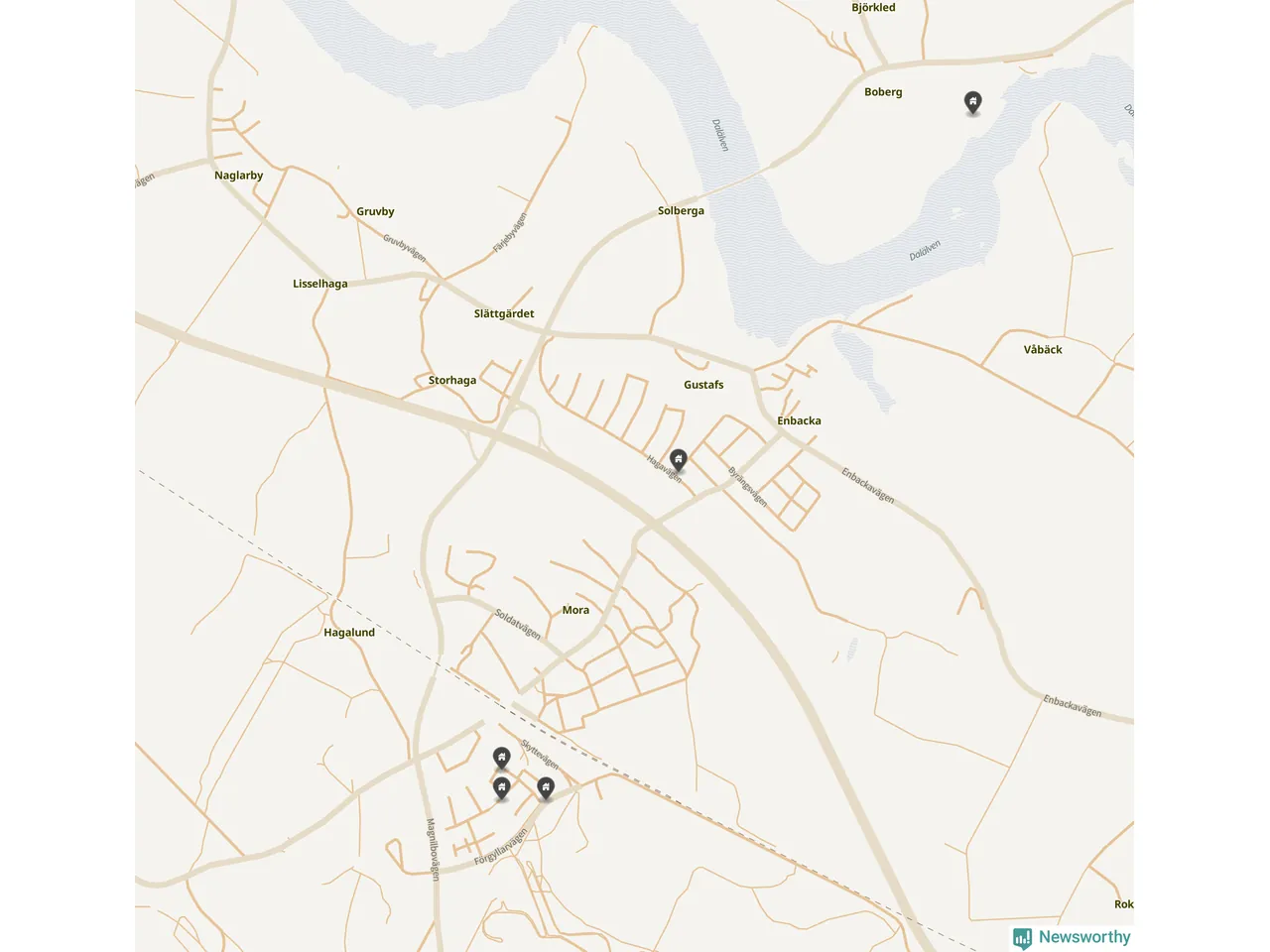Viewport: 1270px width, 952px height.
Task: Click the Boberg place label
Action: point(883,92)
